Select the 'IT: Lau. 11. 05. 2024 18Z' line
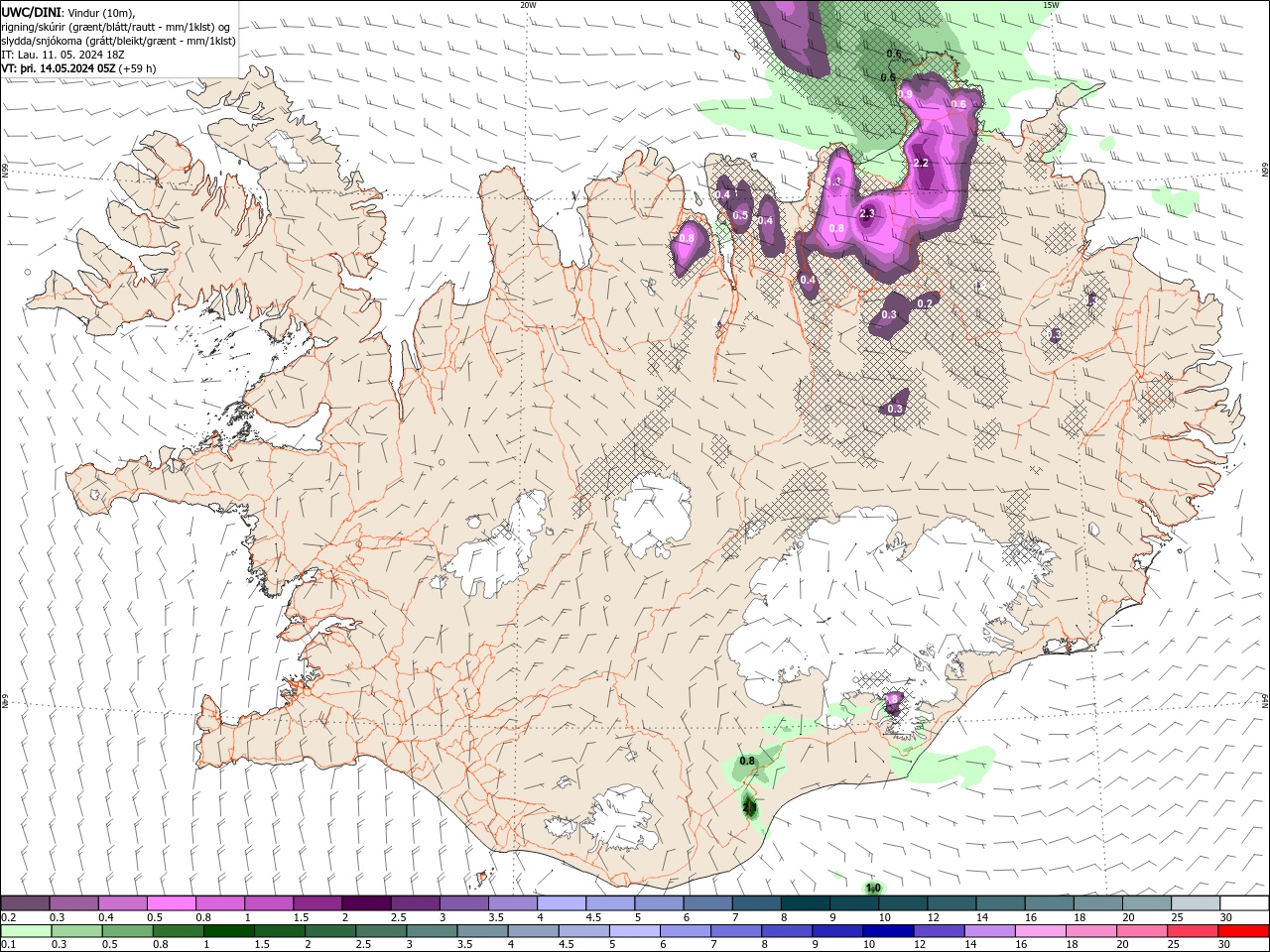Screen dimensions: 1270x952 pyautogui.click(x=64, y=55)
